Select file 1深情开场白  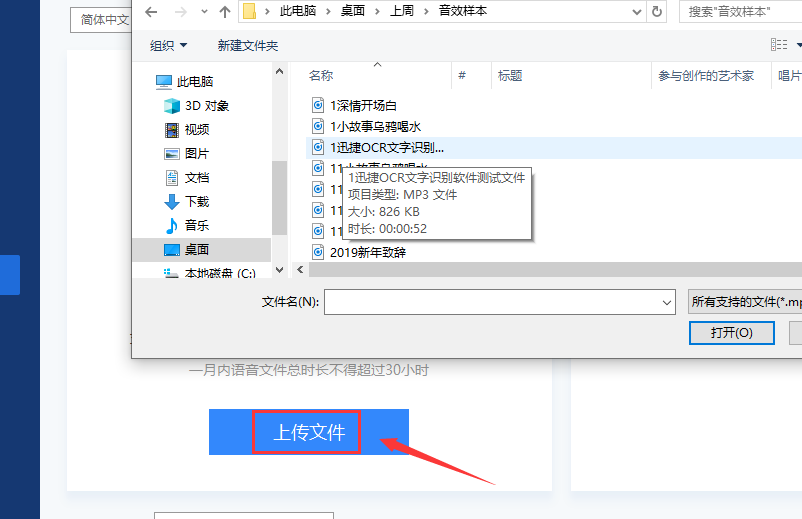point(363,105)
